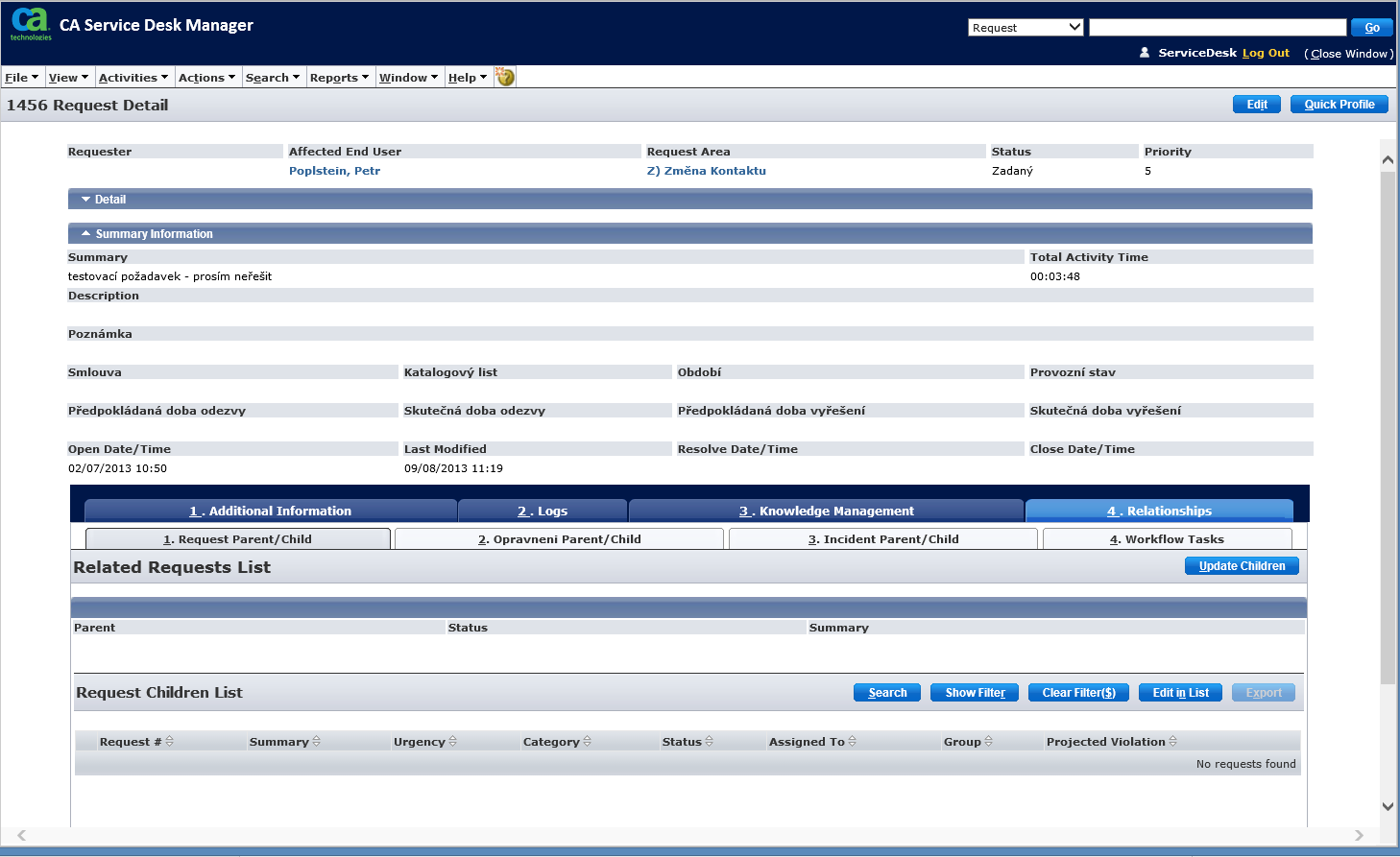The image size is (1400, 857).
Task: Open the View menu
Action: point(68,78)
